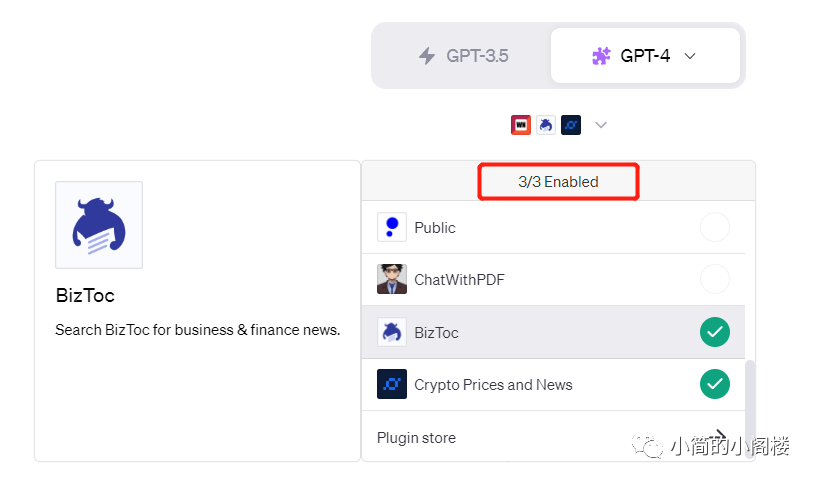Enable the Public plugin checkbox
Image resolution: width=816 pixels, height=482 pixels.
click(x=715, y=227)
